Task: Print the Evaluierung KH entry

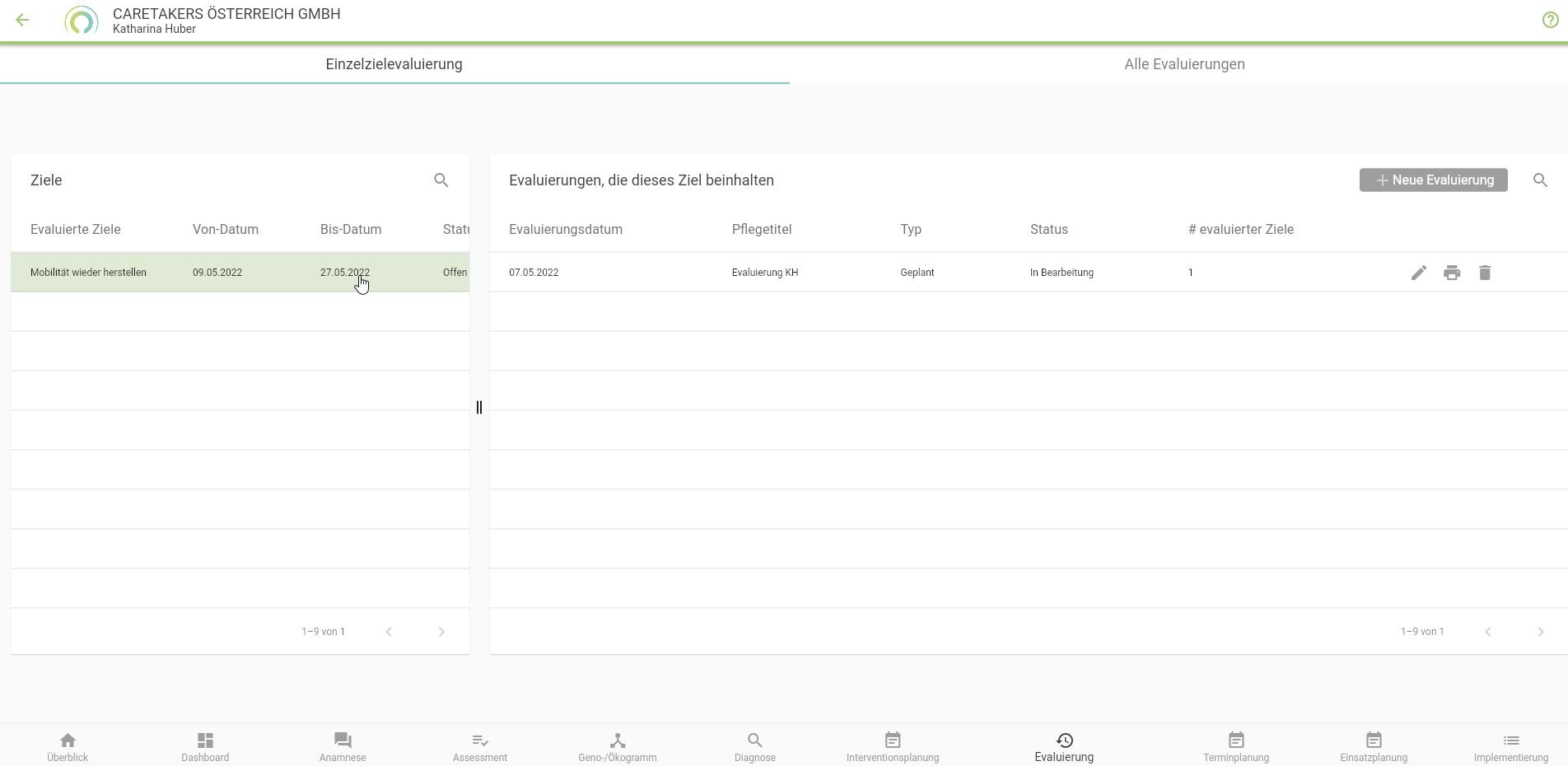Action: pyautogui.click(x=1451, y=273)
